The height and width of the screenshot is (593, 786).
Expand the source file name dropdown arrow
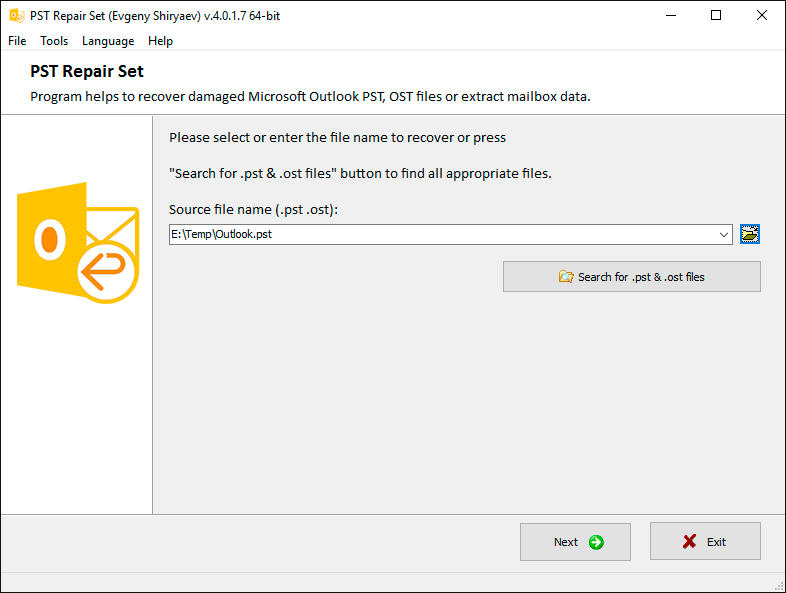723,235
